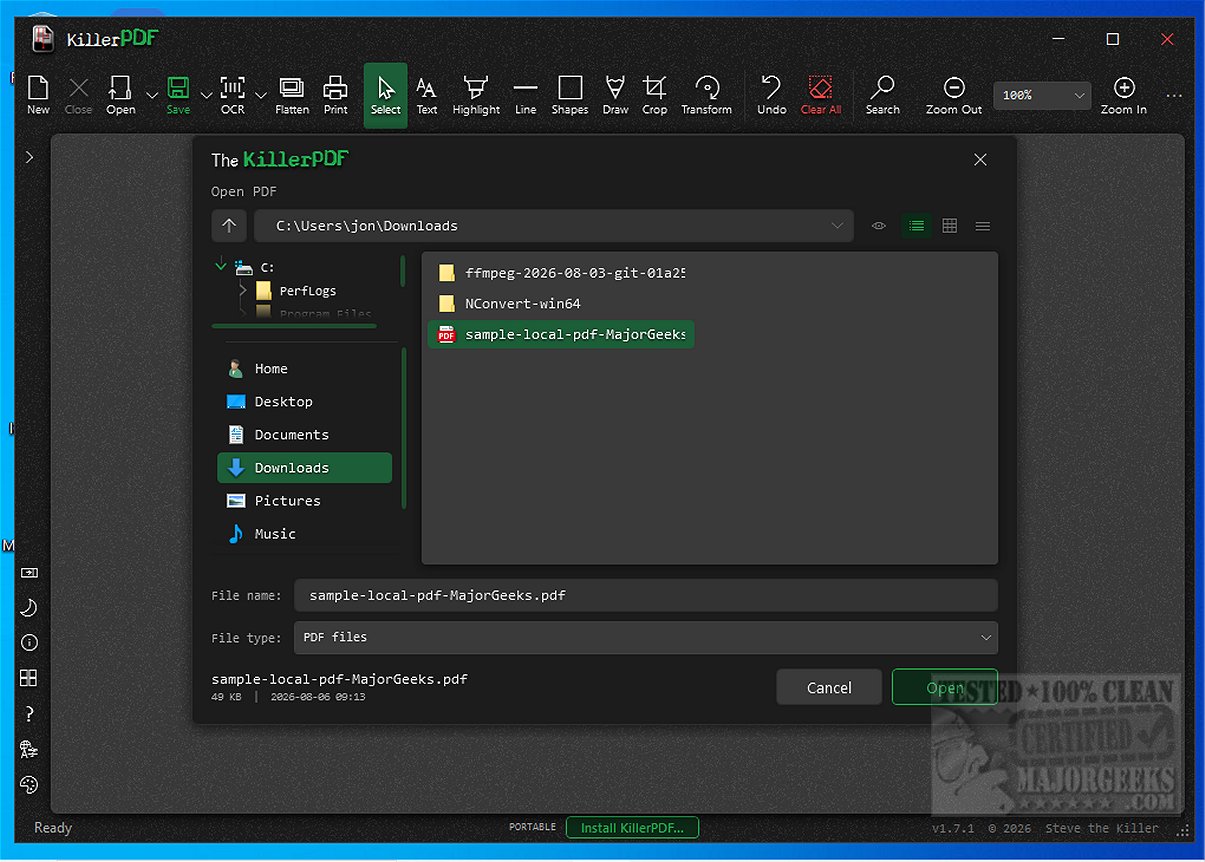
Task: Go to Pictures in quick access
Action: 305,501
